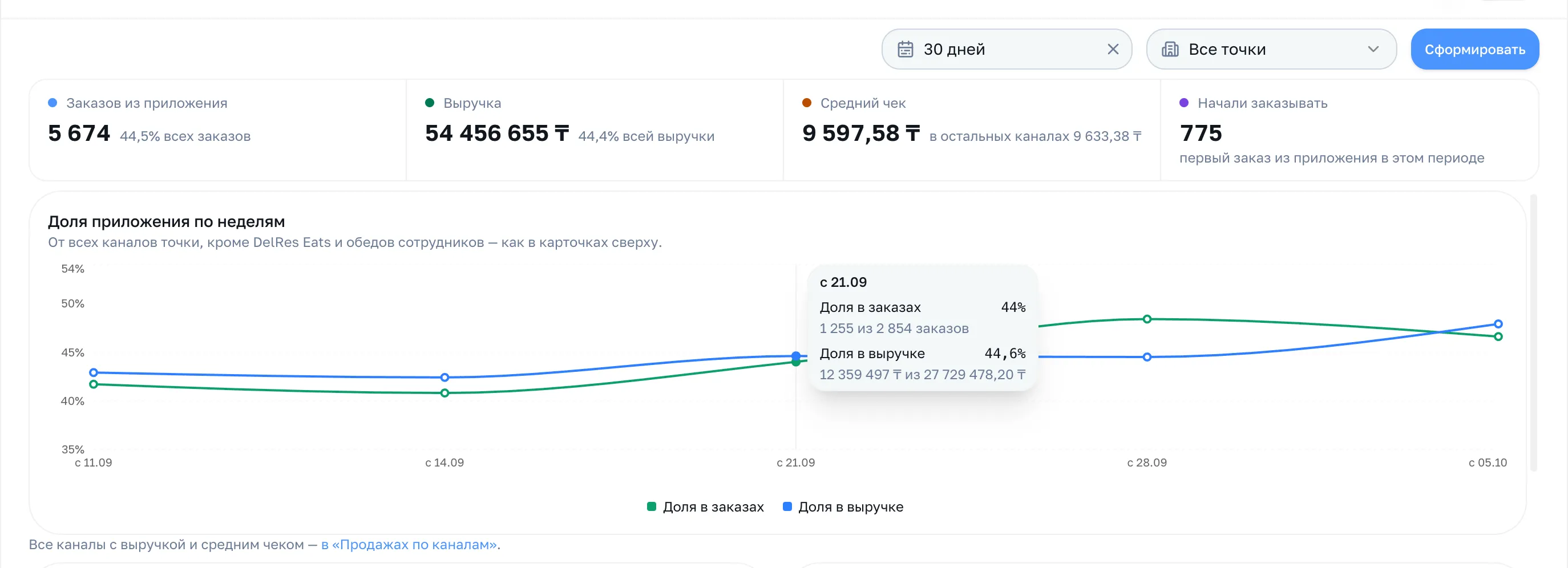Click the 44,5% всех заказов text
Screen dimensions: 1568x568
tap(185, 136)
